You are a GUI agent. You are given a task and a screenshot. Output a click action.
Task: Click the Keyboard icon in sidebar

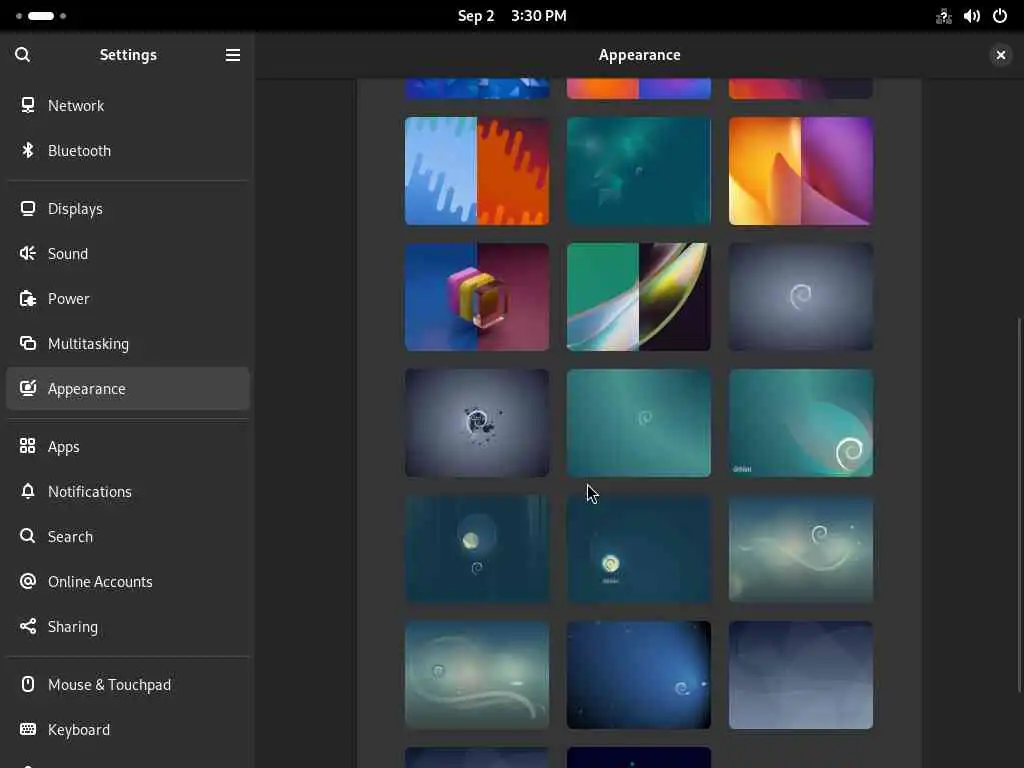[27, 729]
